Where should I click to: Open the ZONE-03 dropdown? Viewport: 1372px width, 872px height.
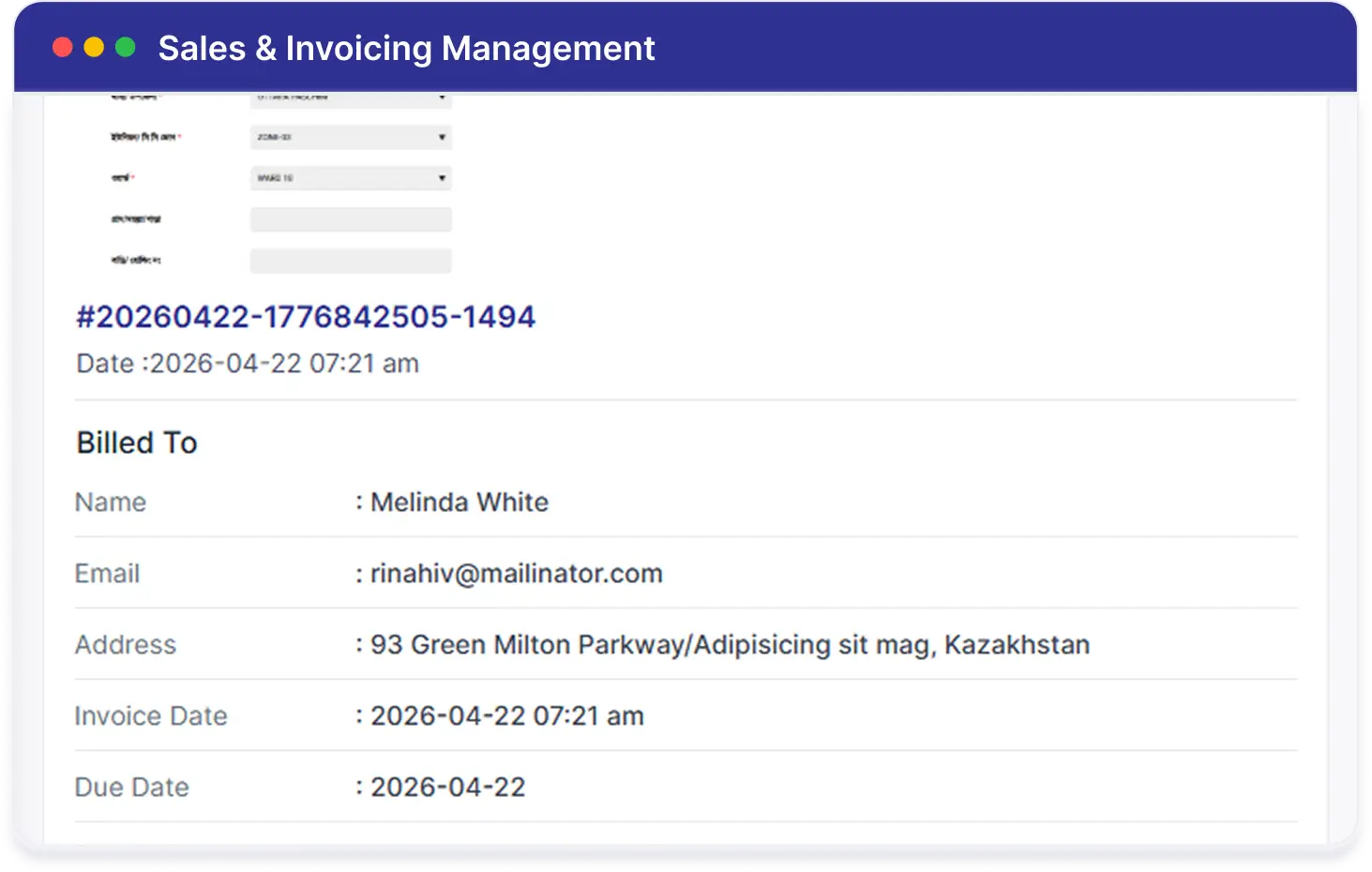pyautogui.click(x=351, y=137)
